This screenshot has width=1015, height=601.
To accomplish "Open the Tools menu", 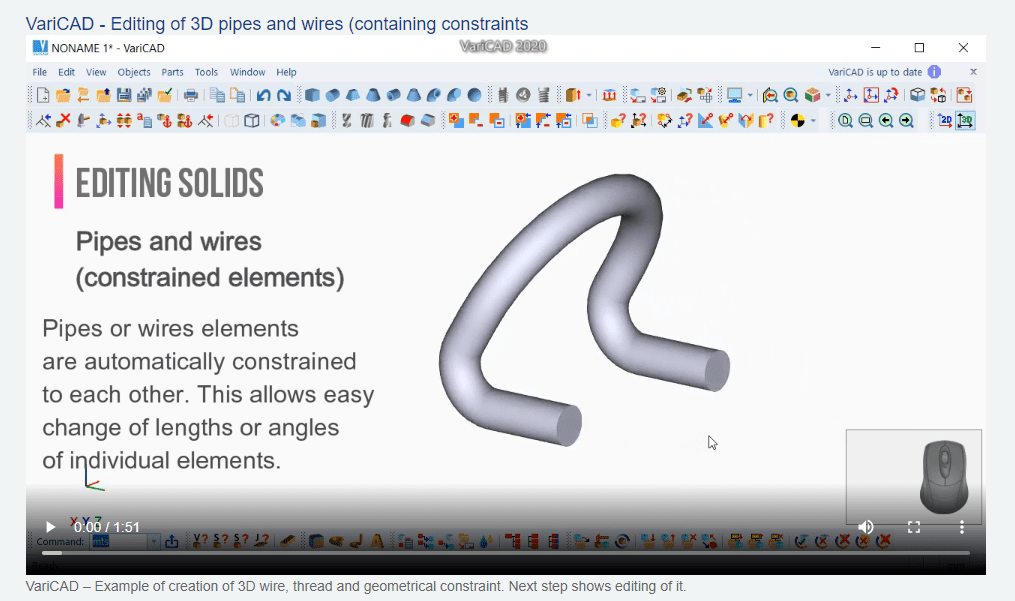I will click(206, 73).
